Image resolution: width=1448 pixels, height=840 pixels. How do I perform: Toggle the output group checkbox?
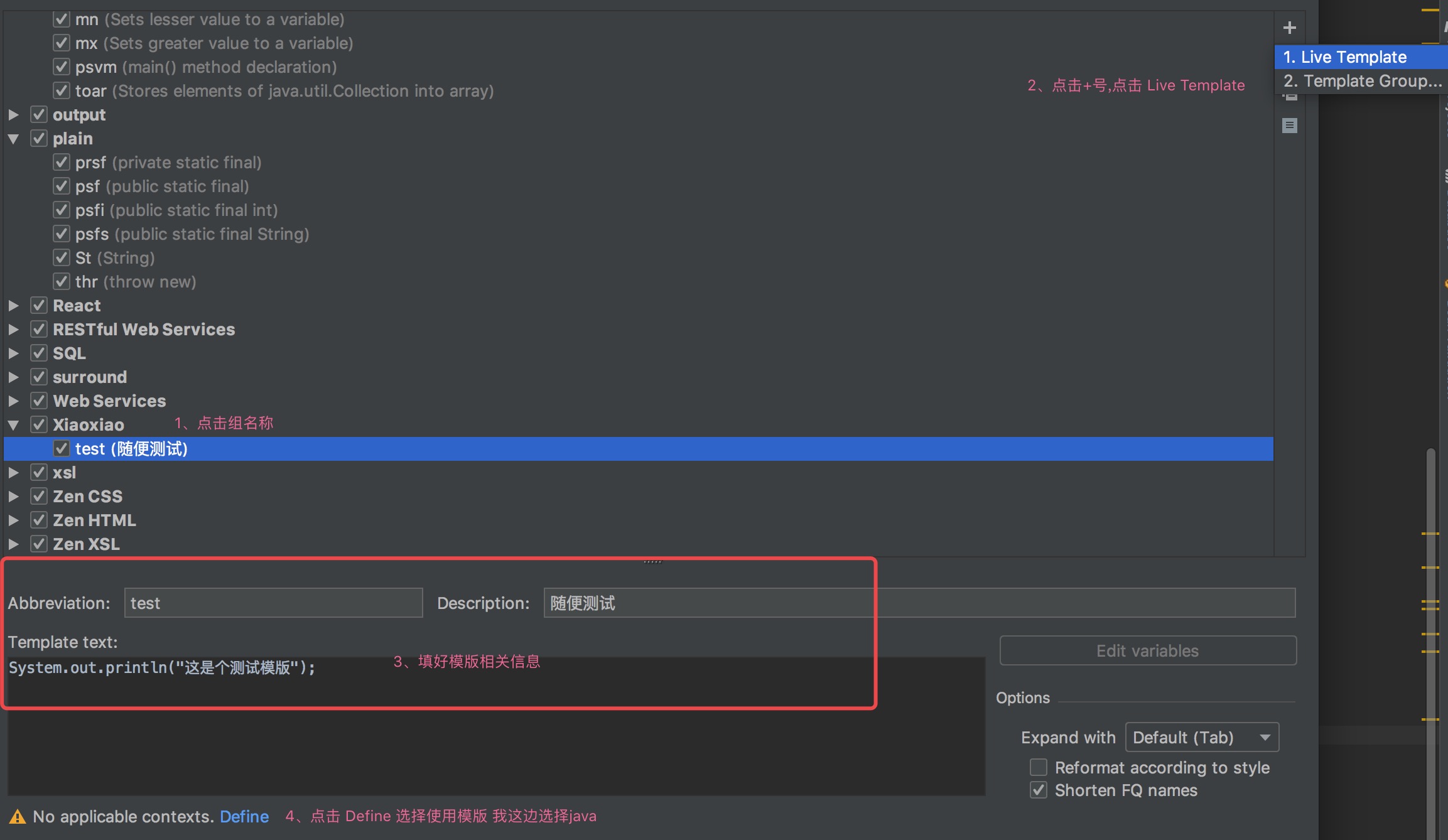(38, 115)
